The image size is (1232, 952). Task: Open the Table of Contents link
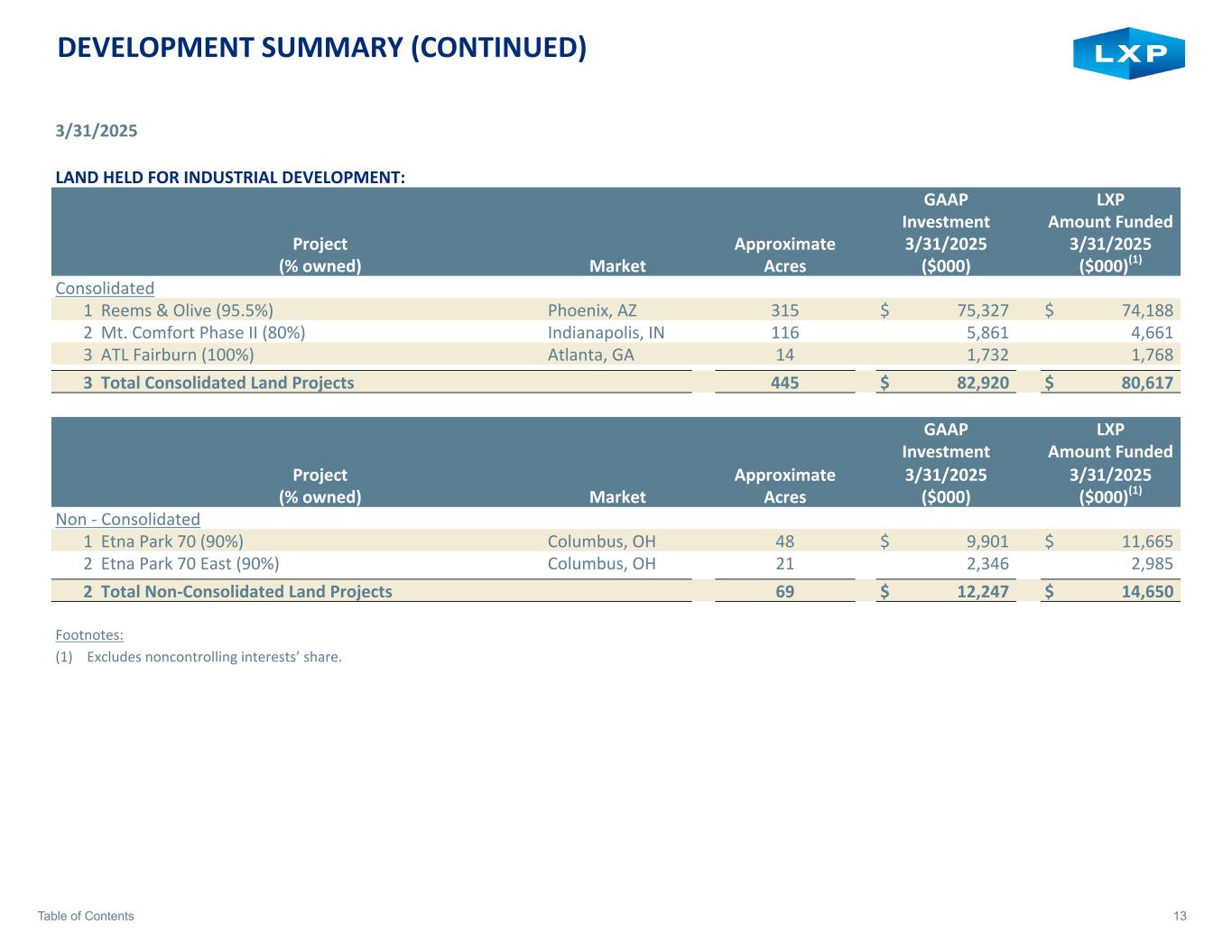coord(86,916)
